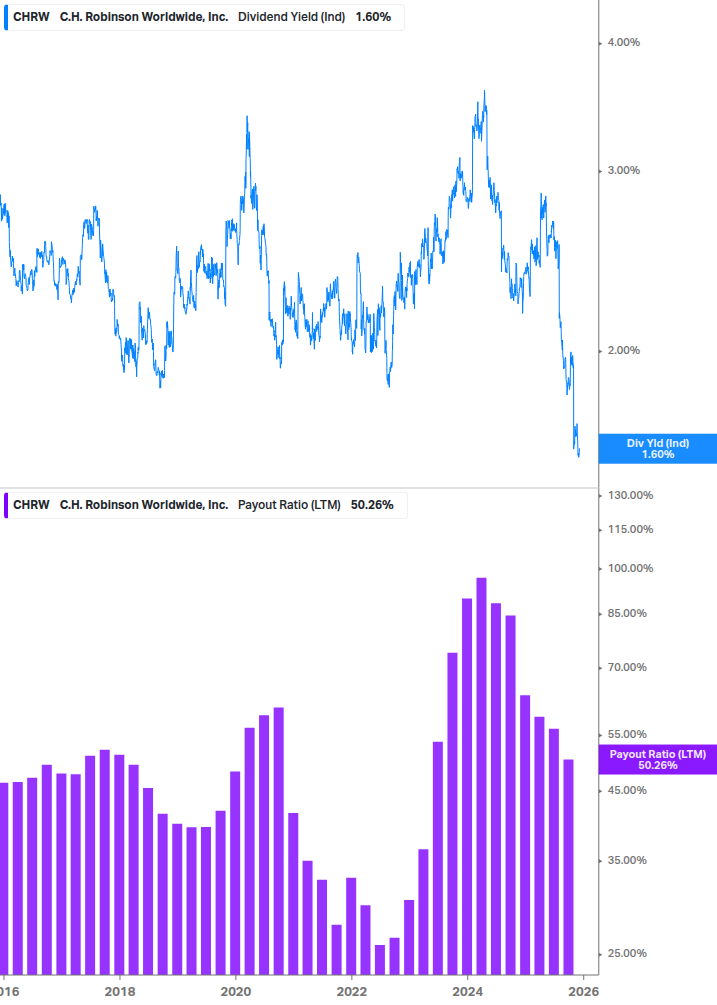Click CHRW ticker in Dividend Yield legend
The image size is (717, 1005).
[x=31, y=17]
